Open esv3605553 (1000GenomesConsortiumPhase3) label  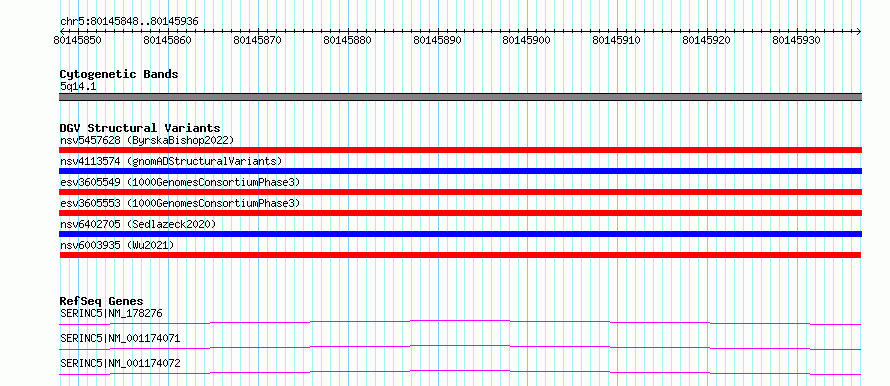(180, 203)
